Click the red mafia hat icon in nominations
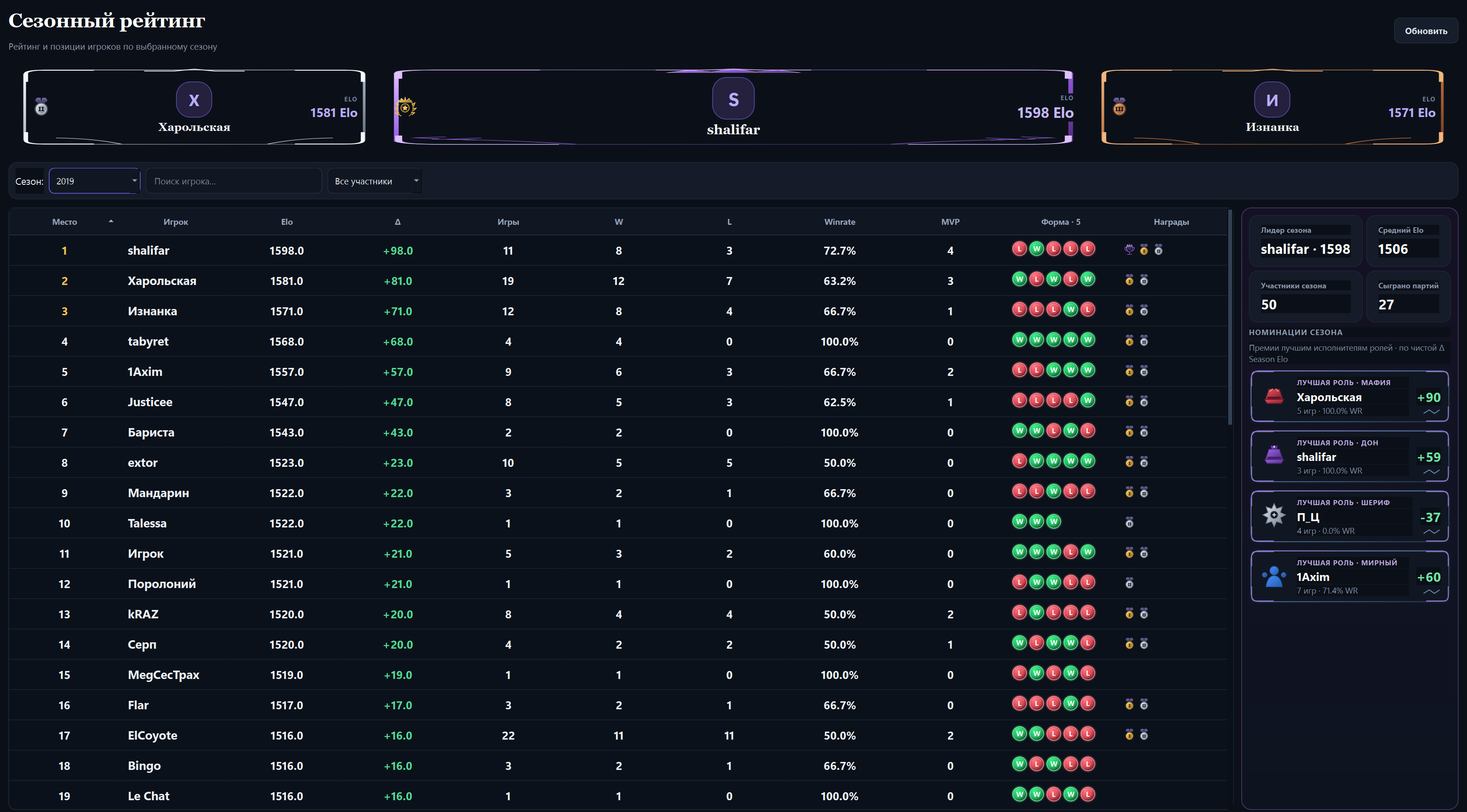This screenshot has height=812, width=1467. tap(1274, 396)
